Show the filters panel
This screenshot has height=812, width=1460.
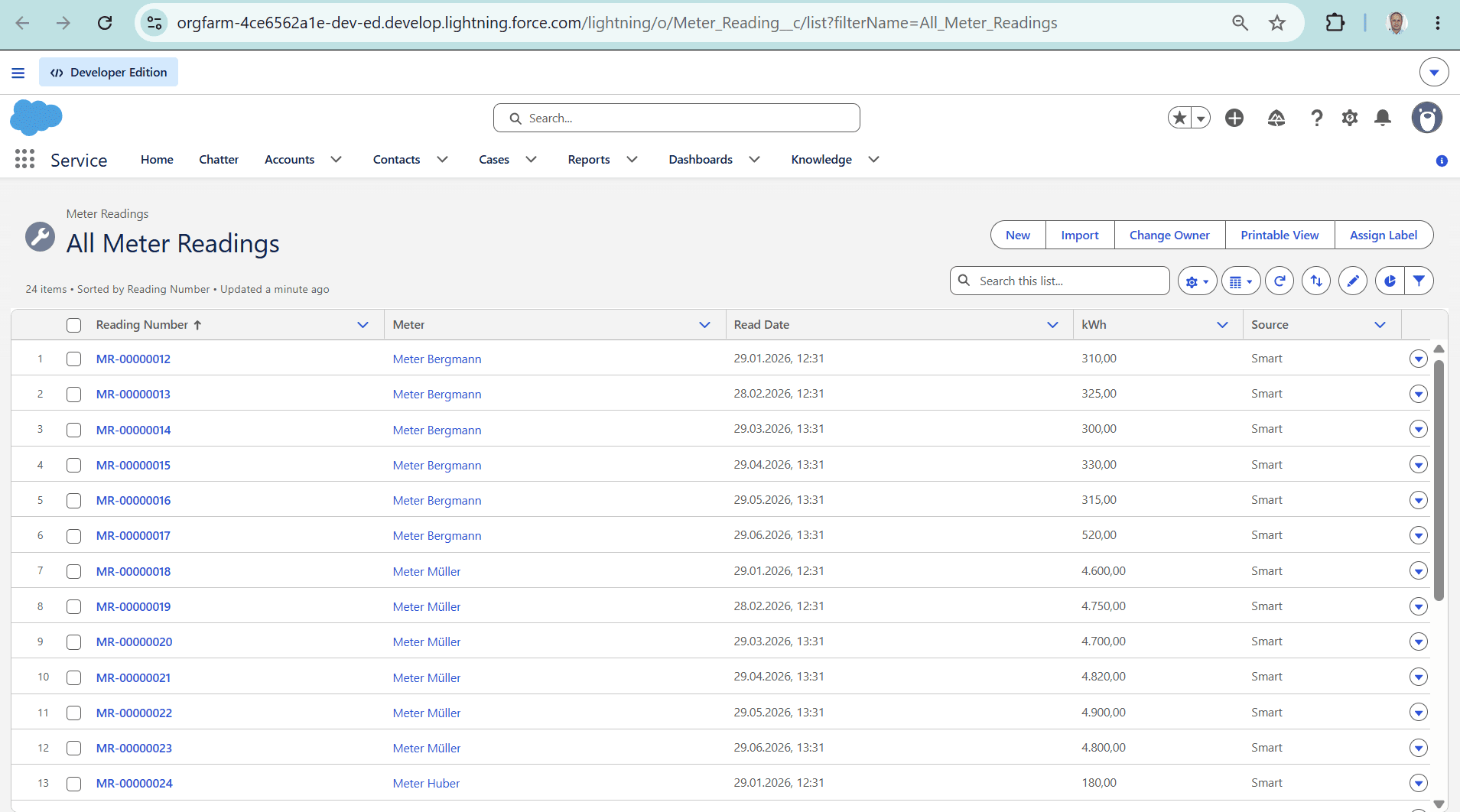[x=1419, y=281]
